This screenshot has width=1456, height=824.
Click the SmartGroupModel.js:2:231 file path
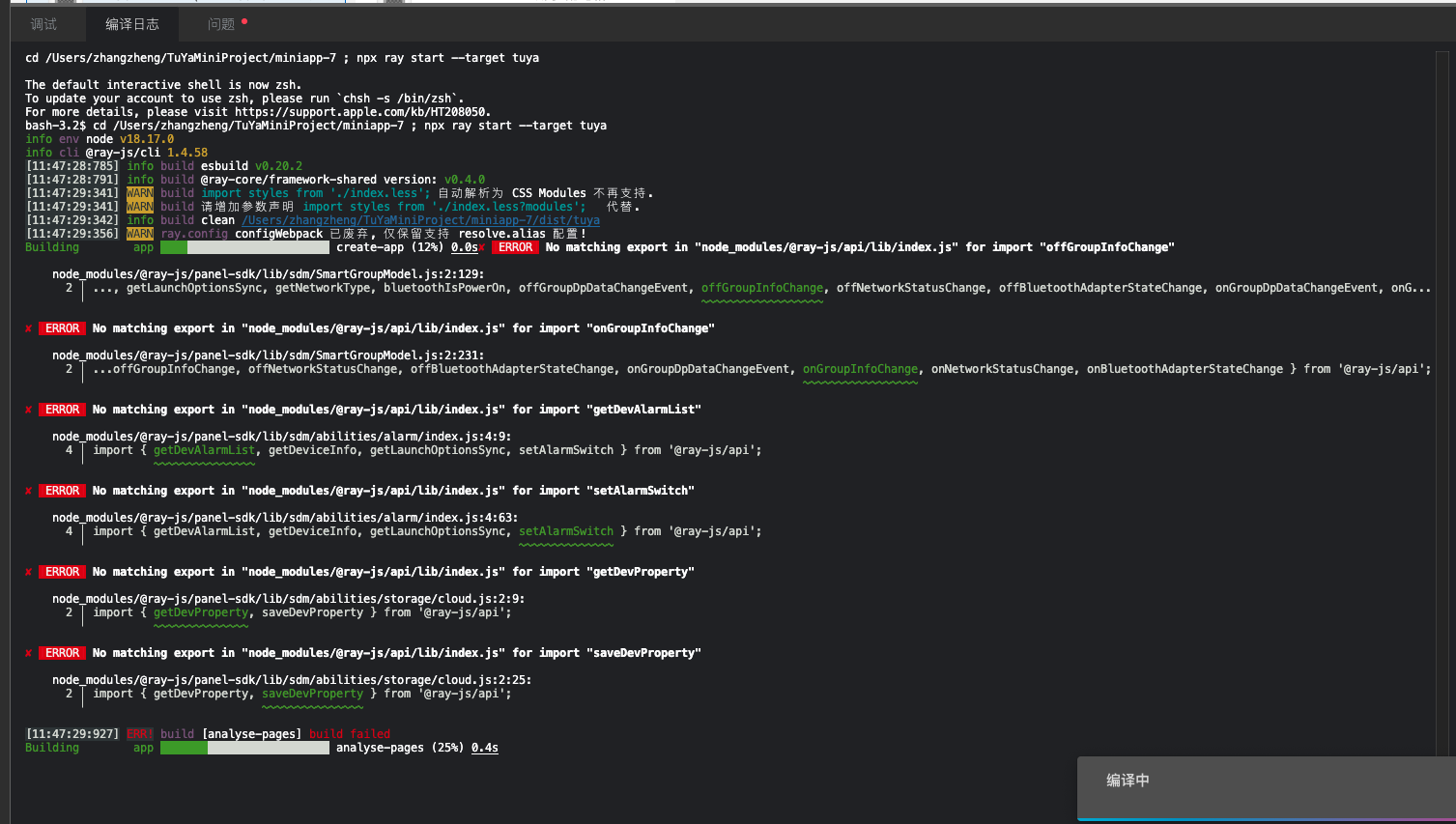(x=269, y=355)
